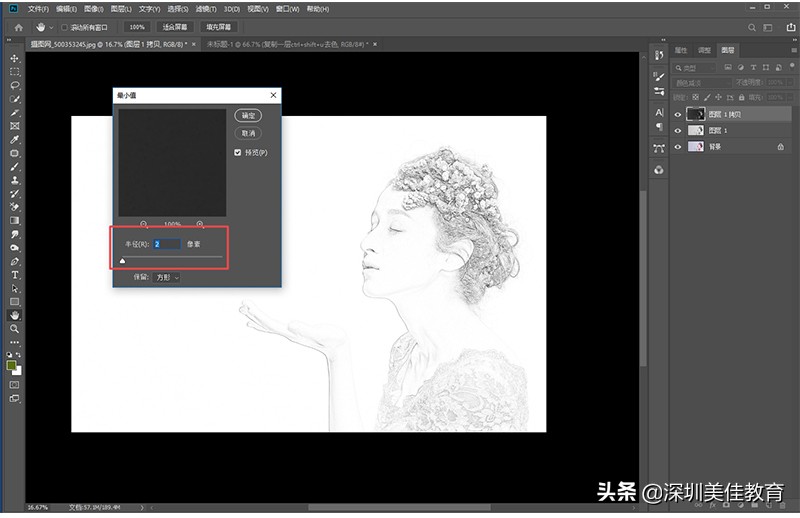Switch to the 未标题-1 document tab
Viewport: 800px width, 518px height.
point(287,44)
